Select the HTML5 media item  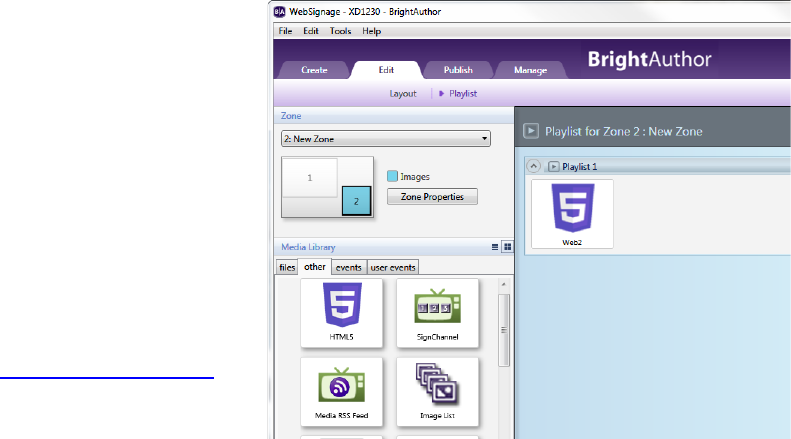[x=342, y=313]
